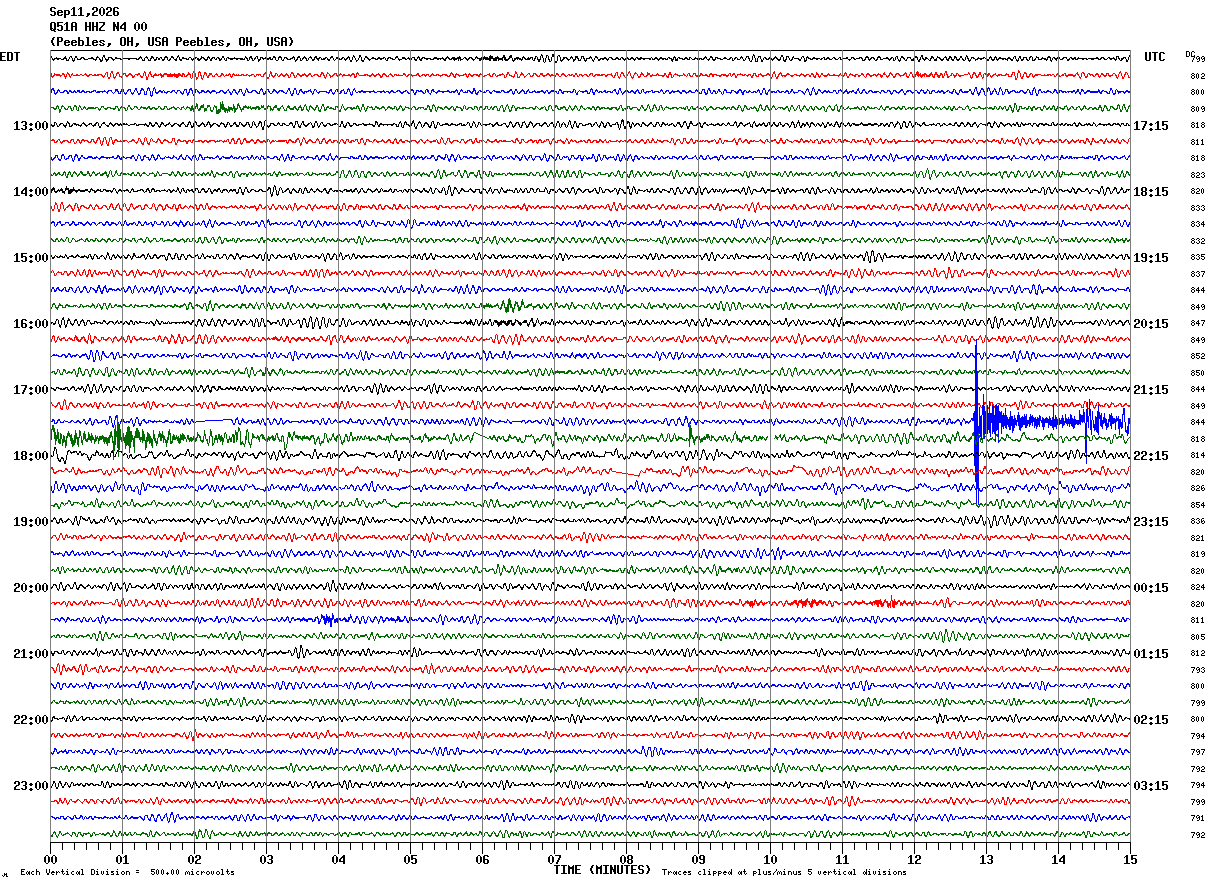1210x886 pixels.
Task: Click the 18:00 EDT row label
Action: [x=31, y=456]
